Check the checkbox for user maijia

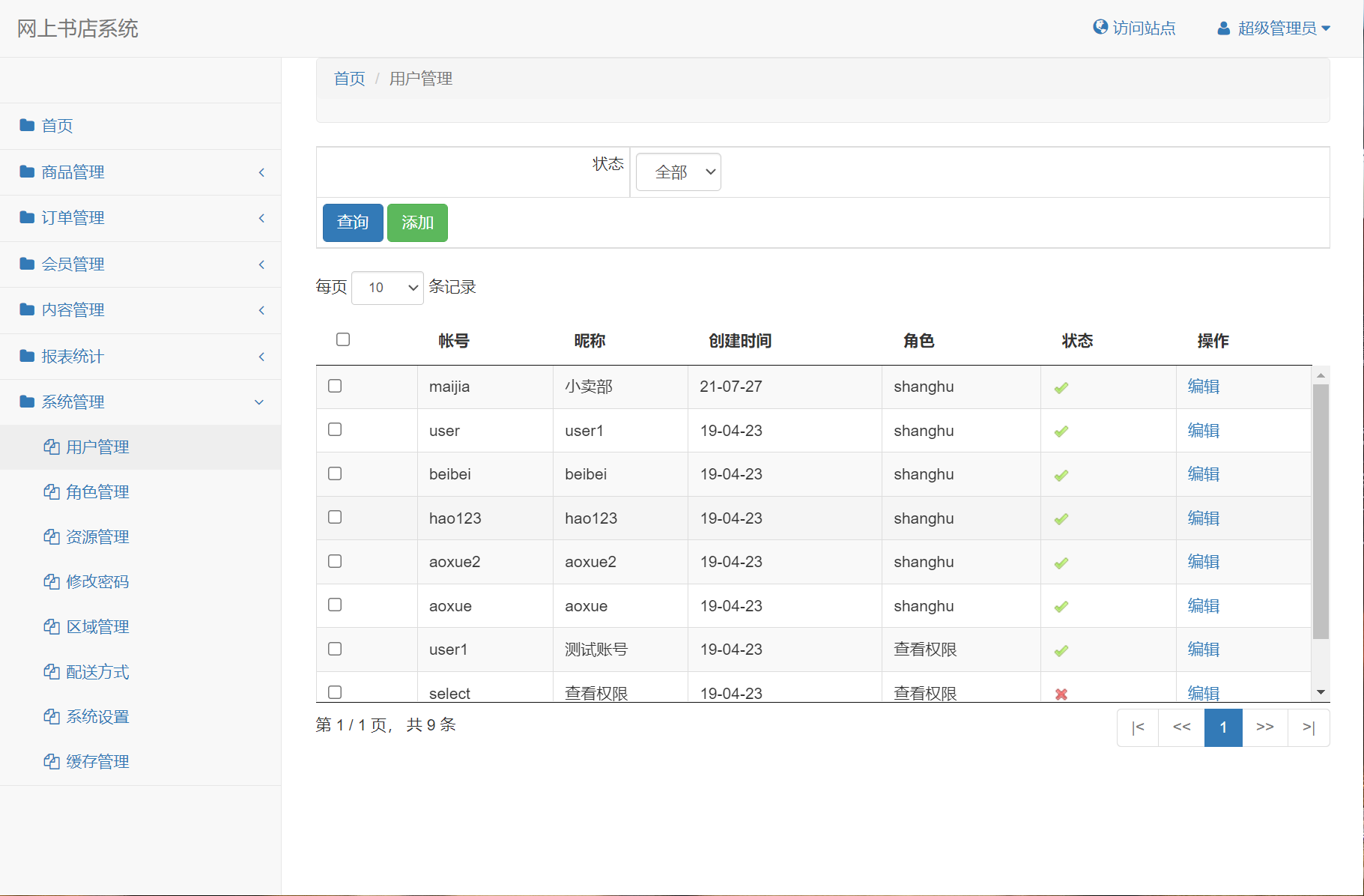pos(334,386)
